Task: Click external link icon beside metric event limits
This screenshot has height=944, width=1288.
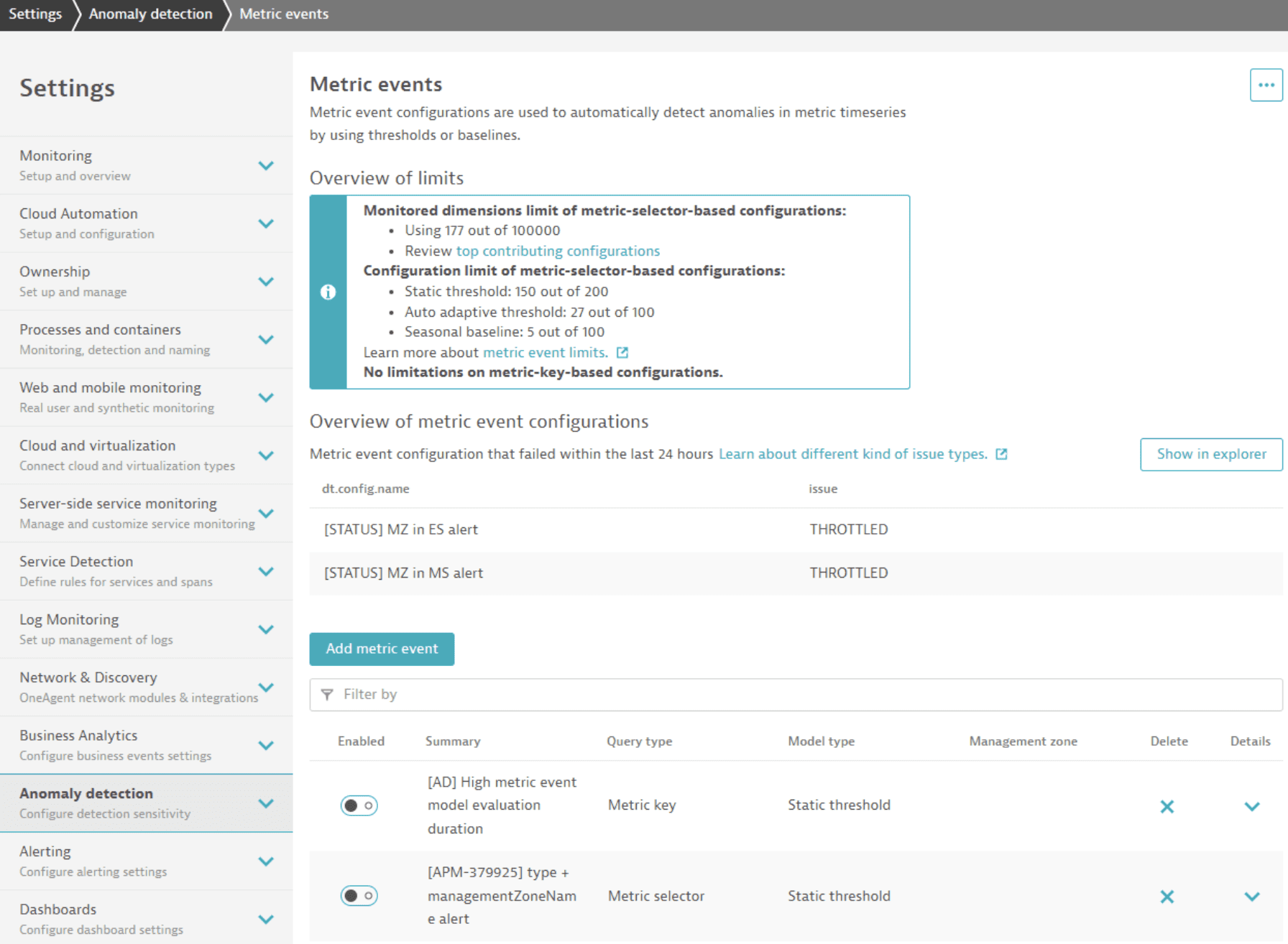Action: click(x=622, y=353)
